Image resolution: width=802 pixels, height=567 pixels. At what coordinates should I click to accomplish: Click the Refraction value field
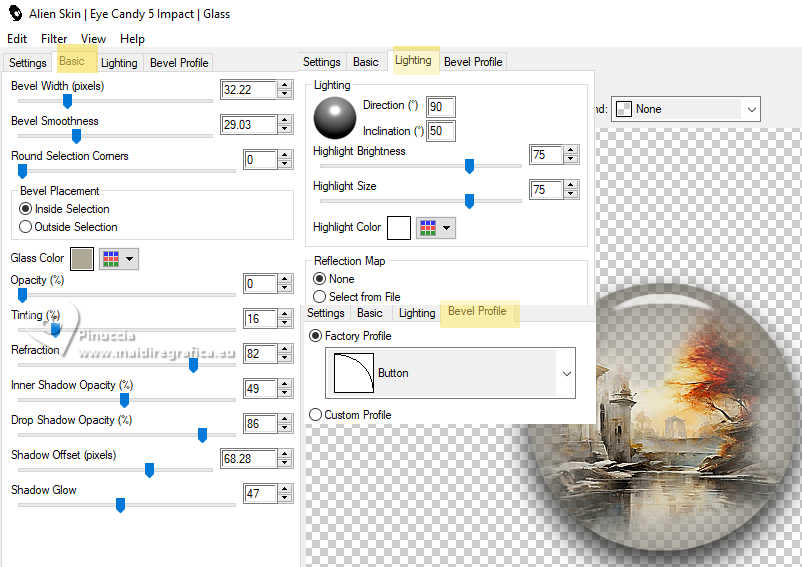(260, 354)
